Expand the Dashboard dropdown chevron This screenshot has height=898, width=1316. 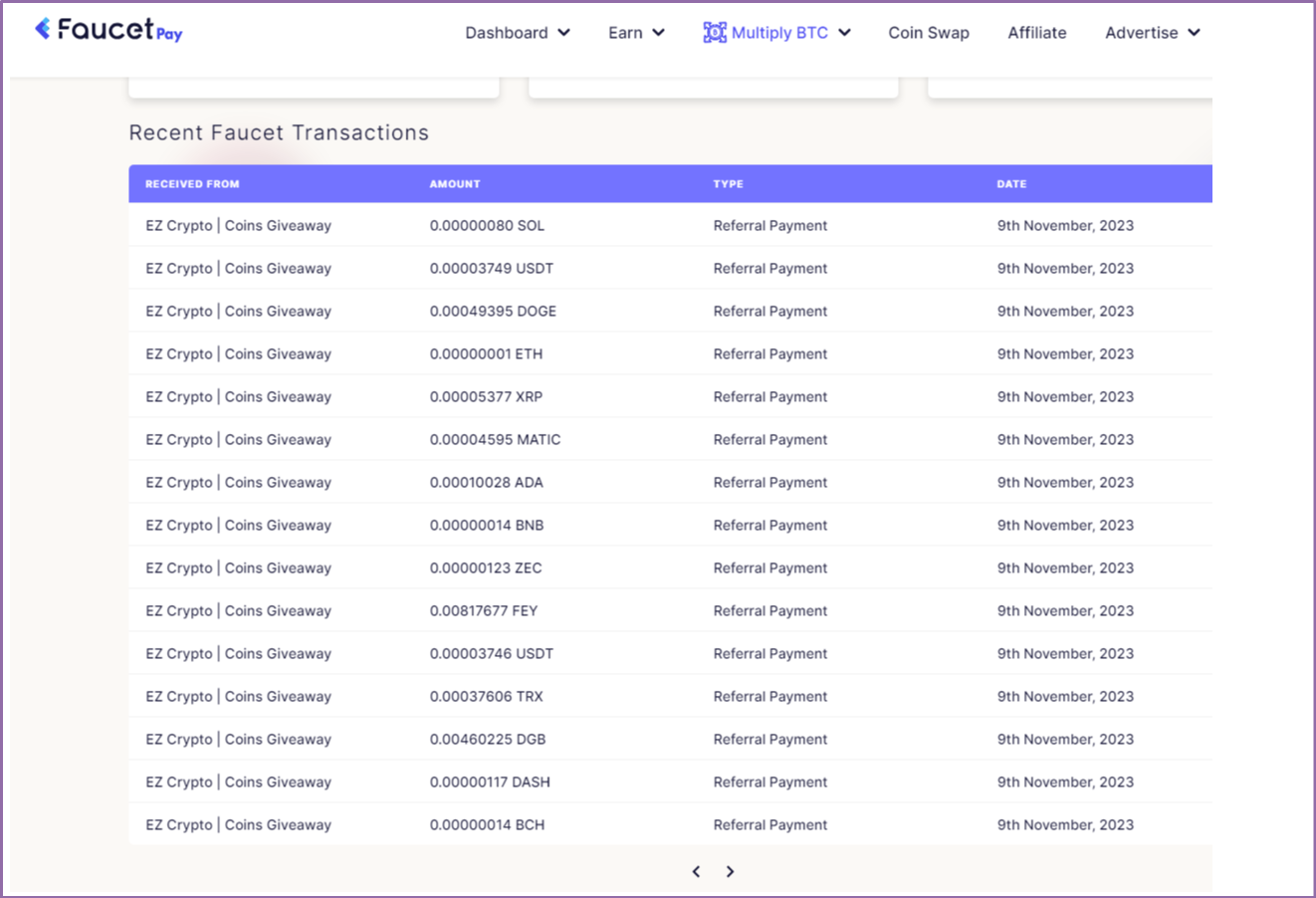point(563,33)
